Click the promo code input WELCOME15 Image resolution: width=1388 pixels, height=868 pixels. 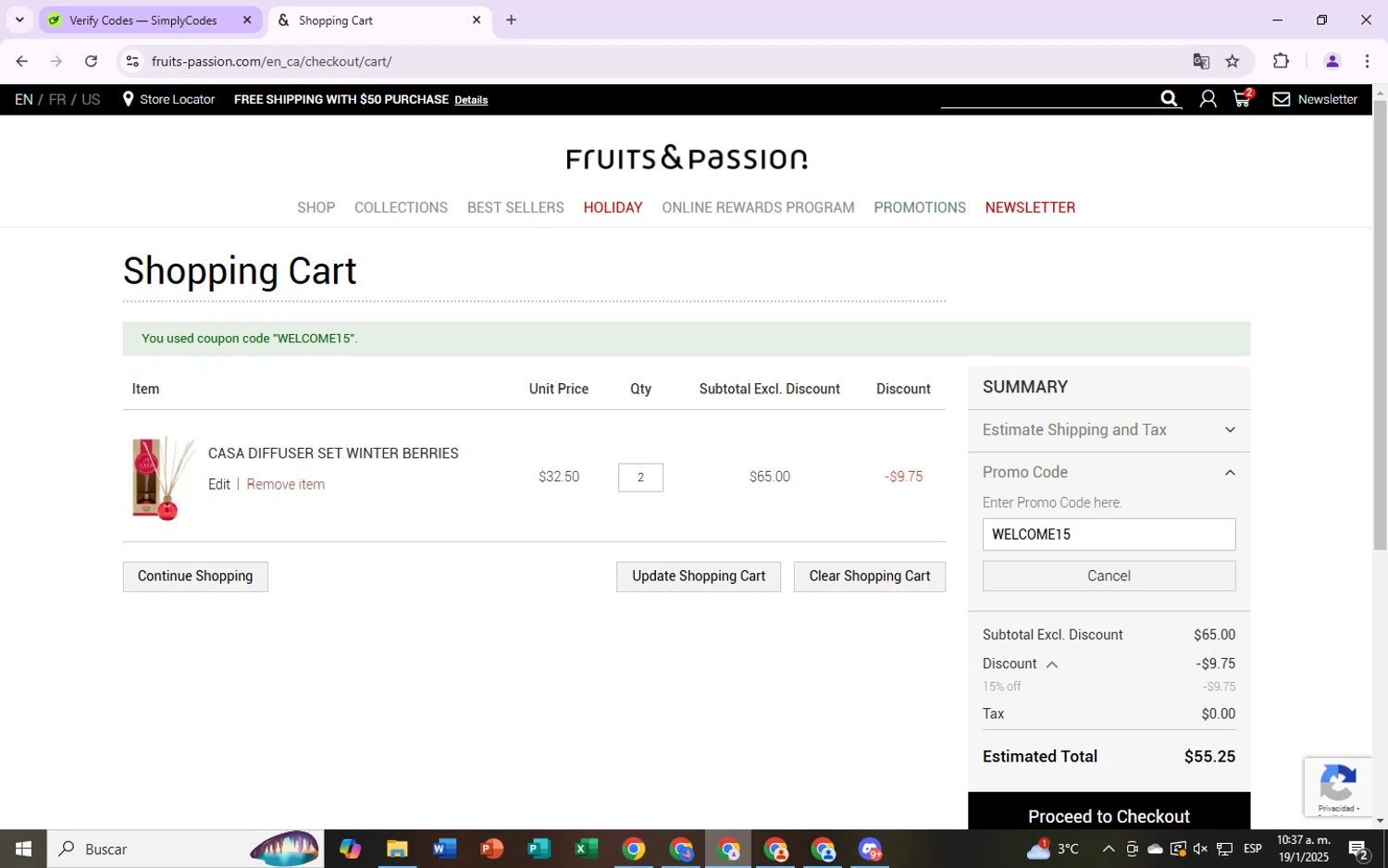click(1109, 535)
